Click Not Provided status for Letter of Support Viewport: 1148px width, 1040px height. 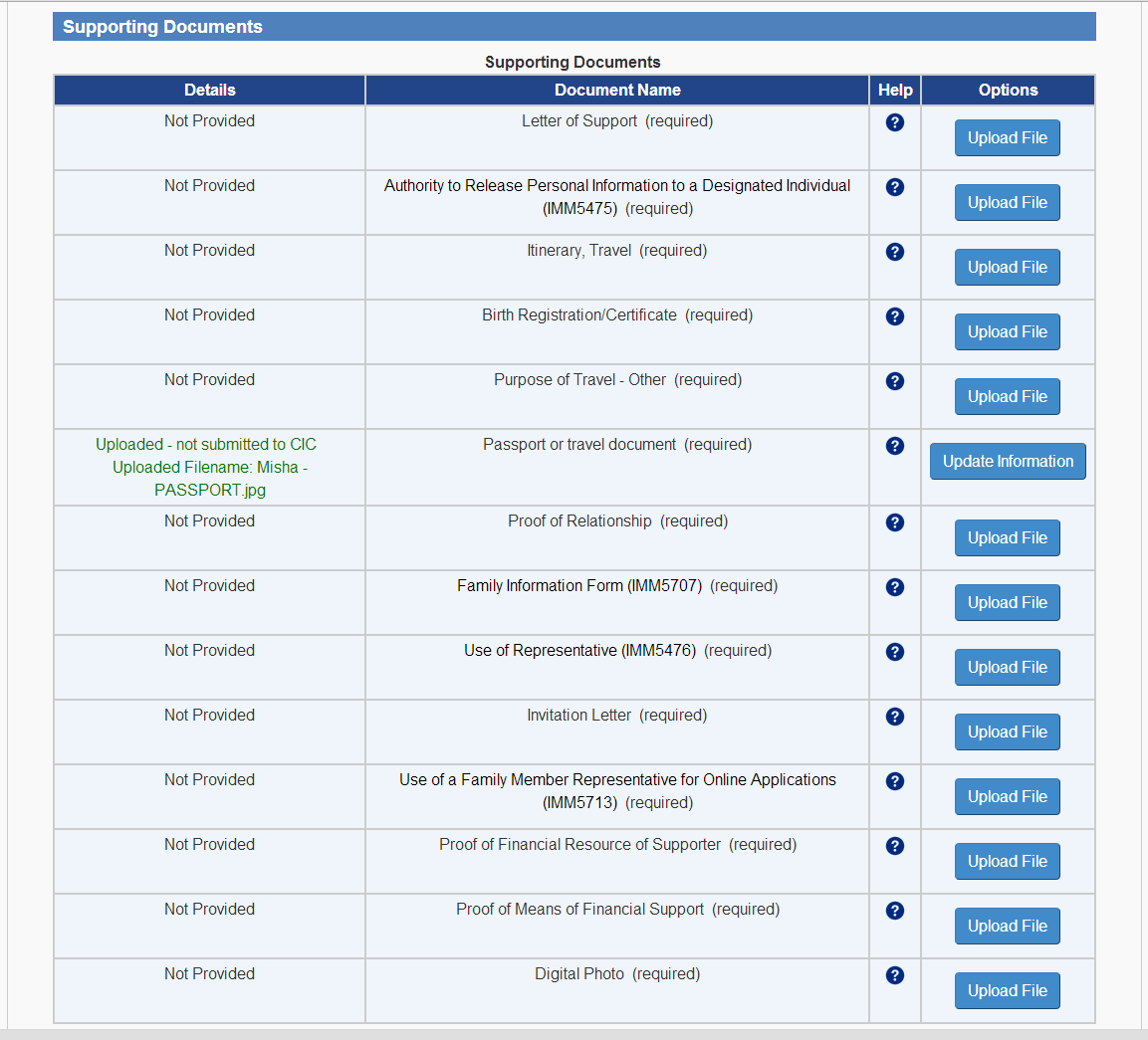209,120
